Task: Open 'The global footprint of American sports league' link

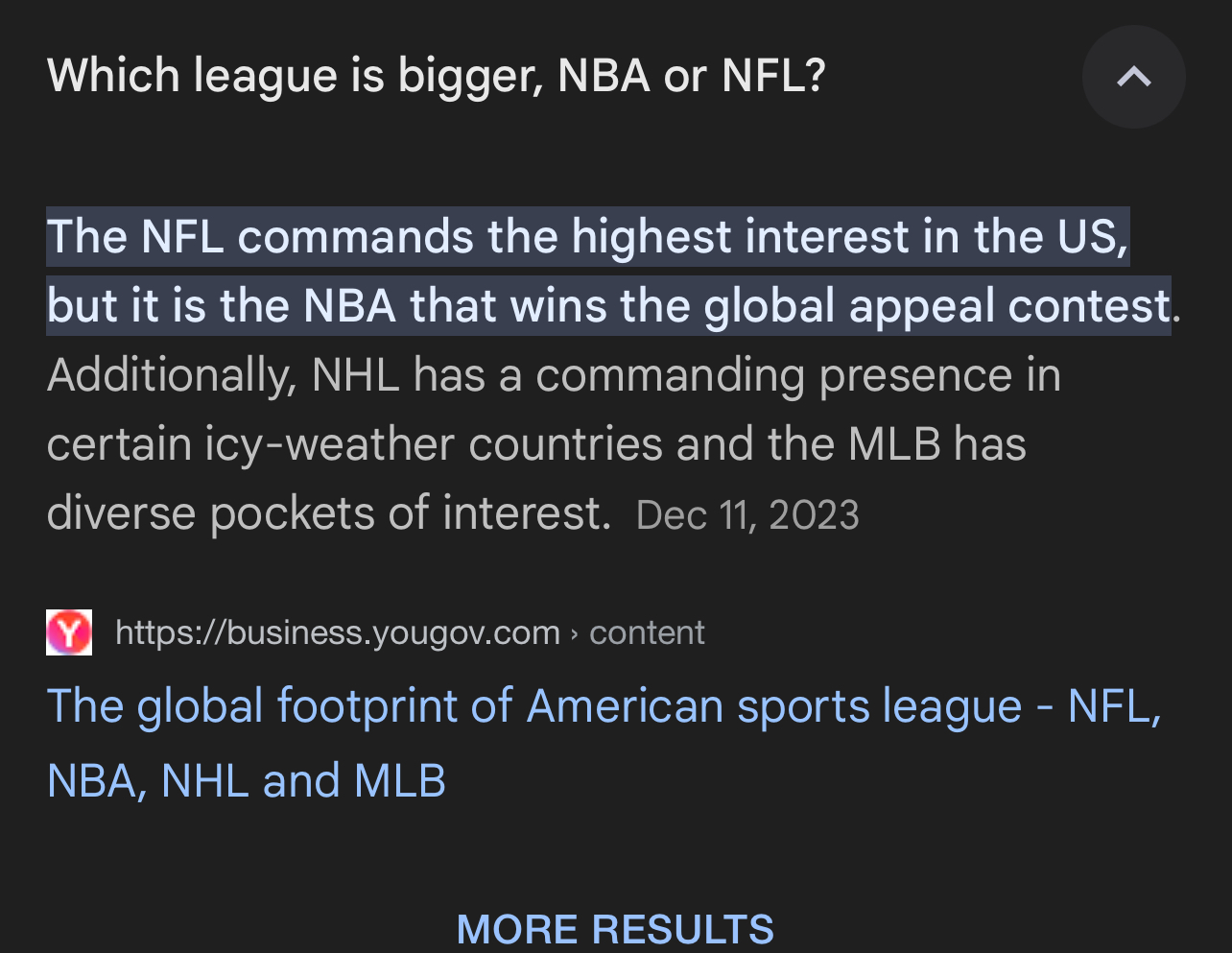Action: point(604,706)
